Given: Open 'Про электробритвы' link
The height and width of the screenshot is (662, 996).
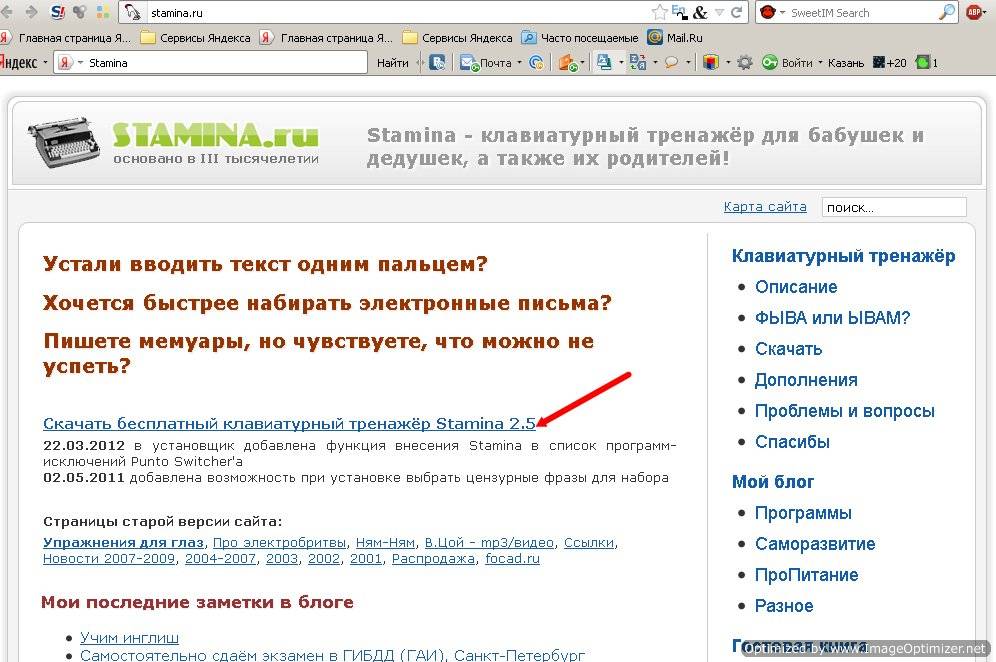Looking at the screenshot, I should tap(279, 543).
